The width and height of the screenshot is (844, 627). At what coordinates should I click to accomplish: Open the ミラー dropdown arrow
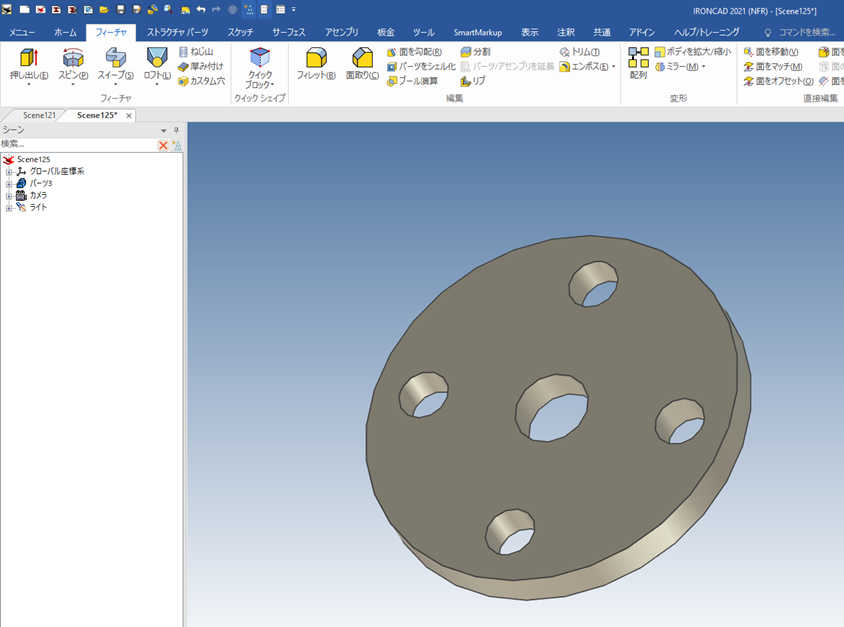(704, 67)
